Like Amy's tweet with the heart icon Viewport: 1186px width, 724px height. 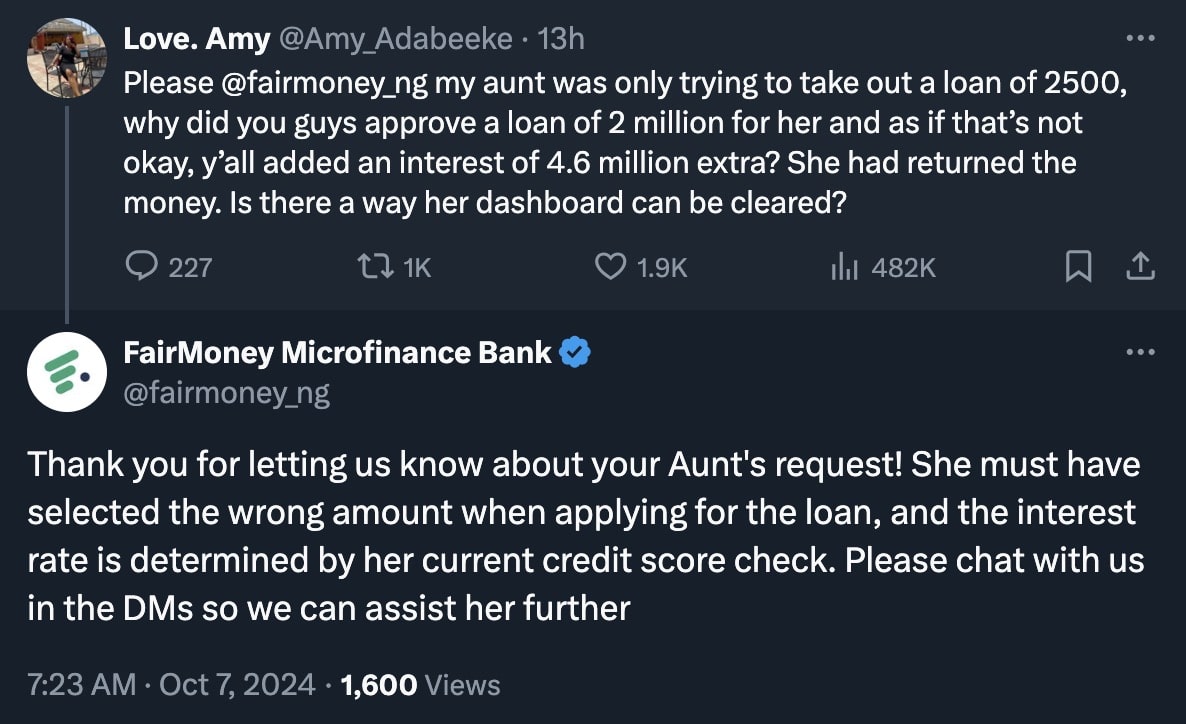[x=610, y=266]
